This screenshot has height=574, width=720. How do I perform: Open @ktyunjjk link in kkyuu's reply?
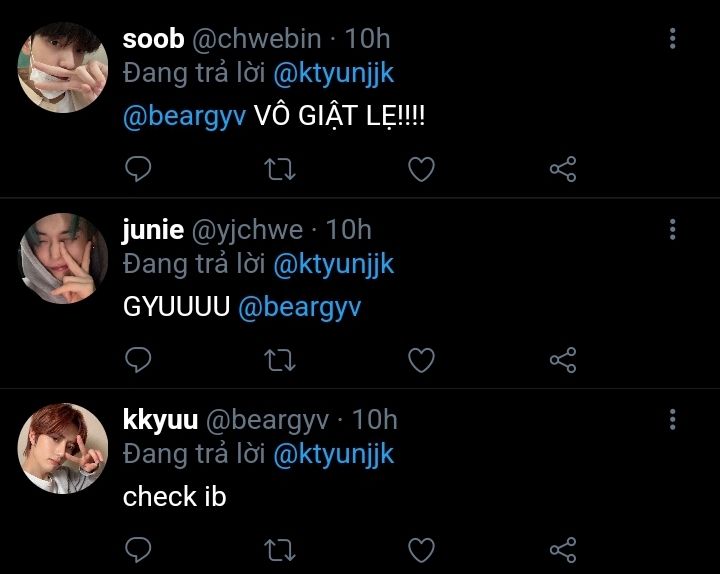point(334,456)
